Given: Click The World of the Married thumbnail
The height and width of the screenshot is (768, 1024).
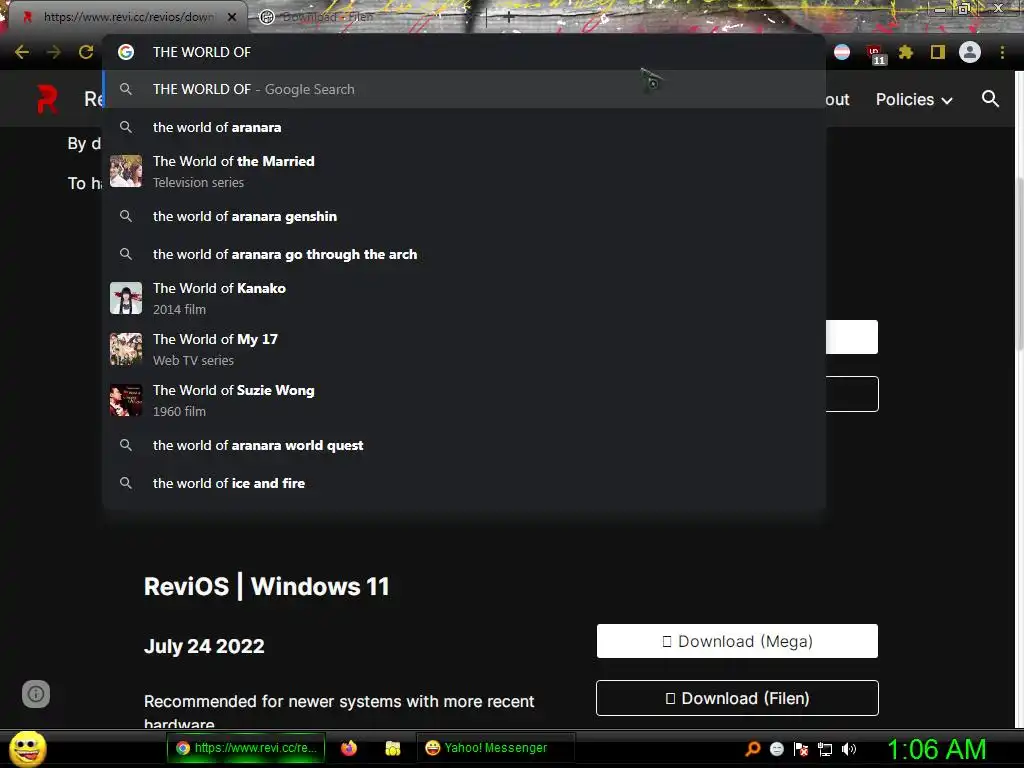Looking at the screenshot, I should click(126, 171).
